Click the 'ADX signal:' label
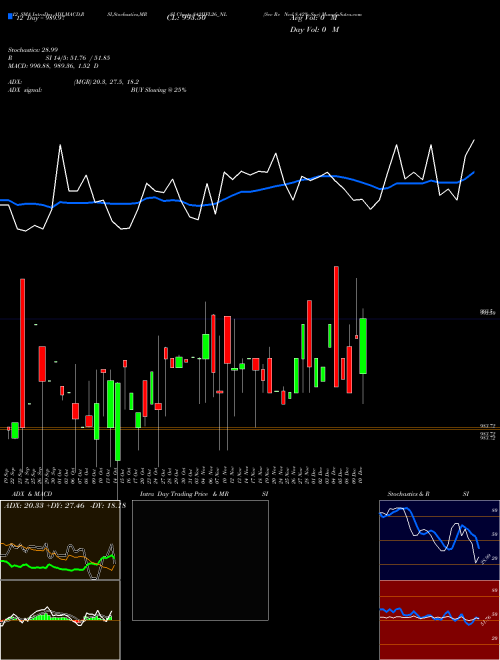The image size is (500, 660). pyautogui.click(x=25, y=90)
